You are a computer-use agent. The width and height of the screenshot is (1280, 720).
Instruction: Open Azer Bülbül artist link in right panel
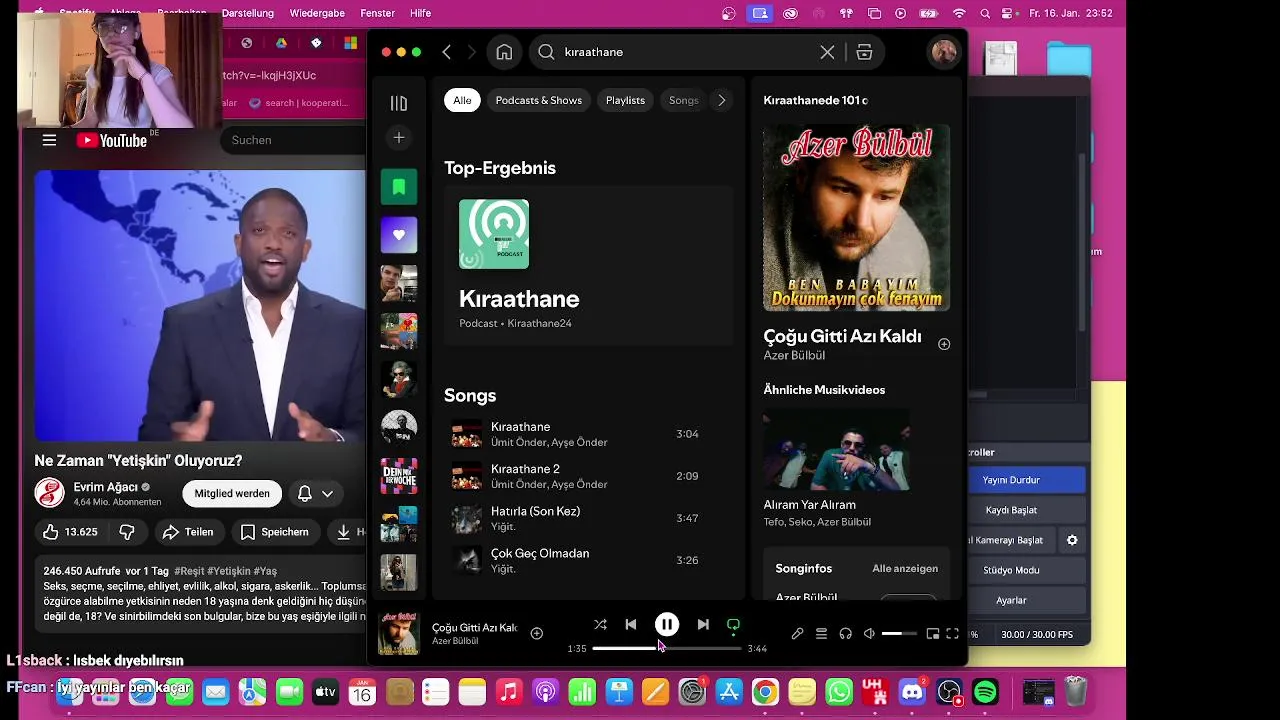coord(794,355)
